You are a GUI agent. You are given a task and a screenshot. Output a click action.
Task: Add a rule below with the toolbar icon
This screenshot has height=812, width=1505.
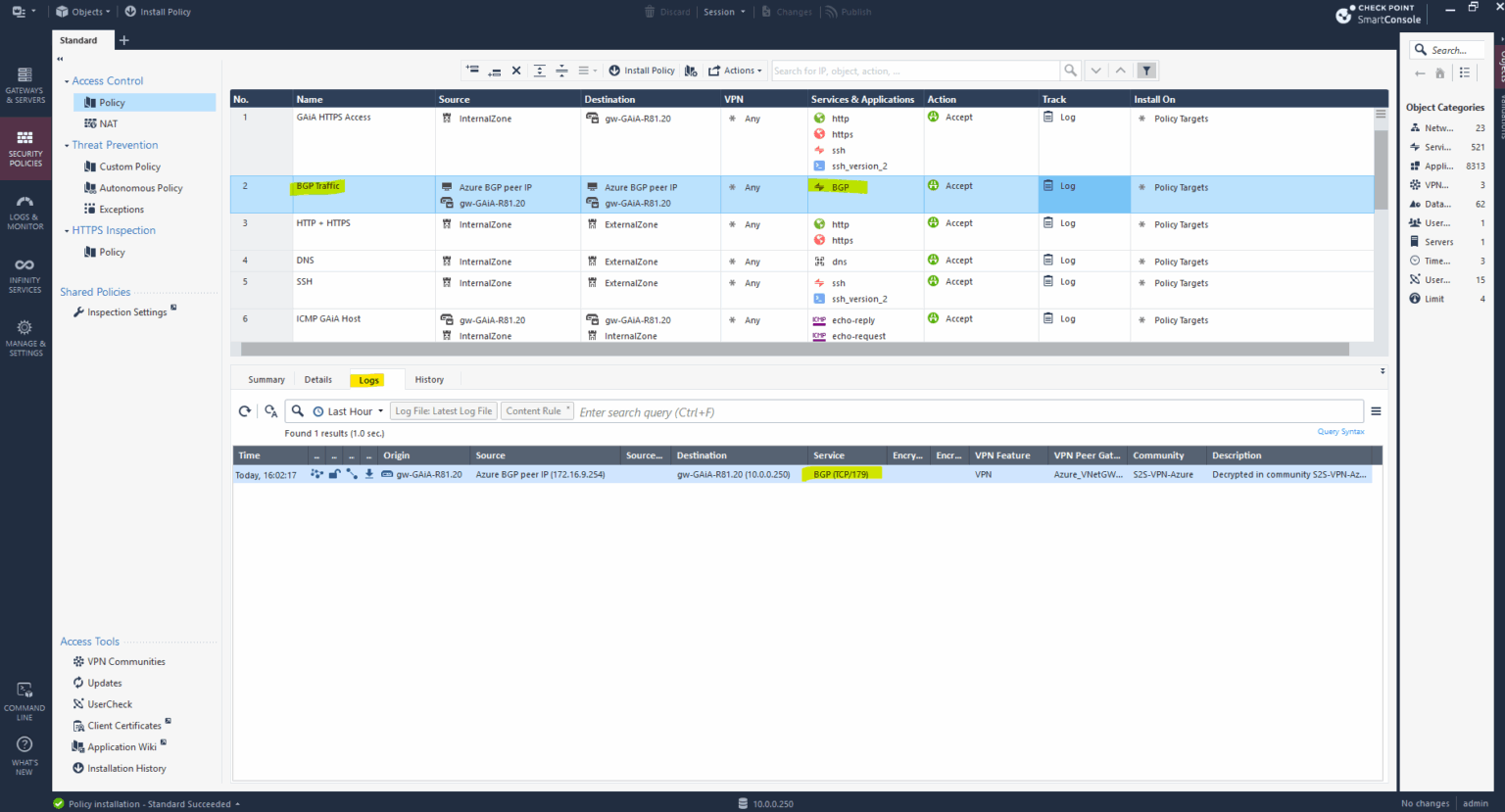pyautogui.click(x=495, y=70)
